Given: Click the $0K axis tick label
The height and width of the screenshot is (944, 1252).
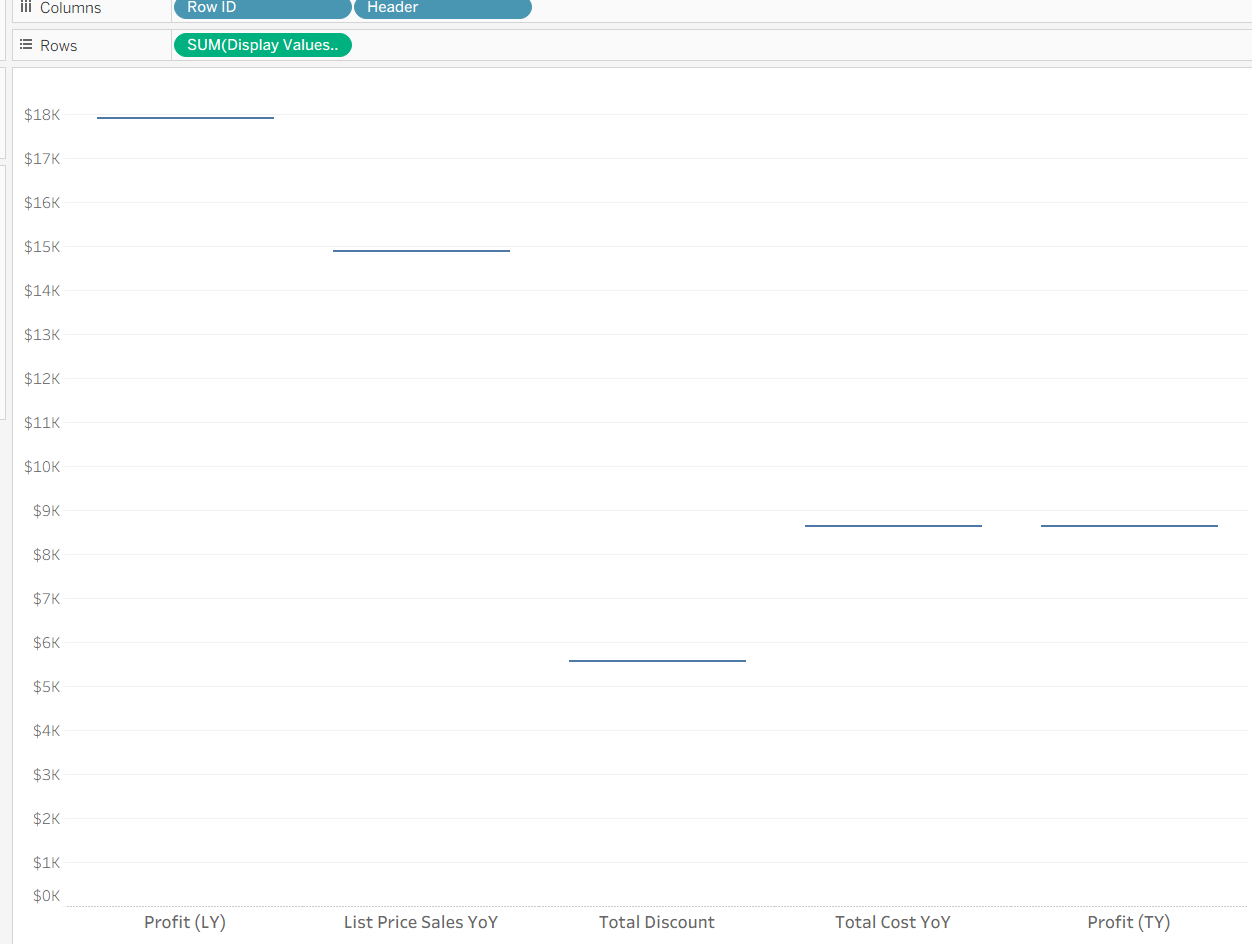Looking at the screenshot, I should coord(46,896).
